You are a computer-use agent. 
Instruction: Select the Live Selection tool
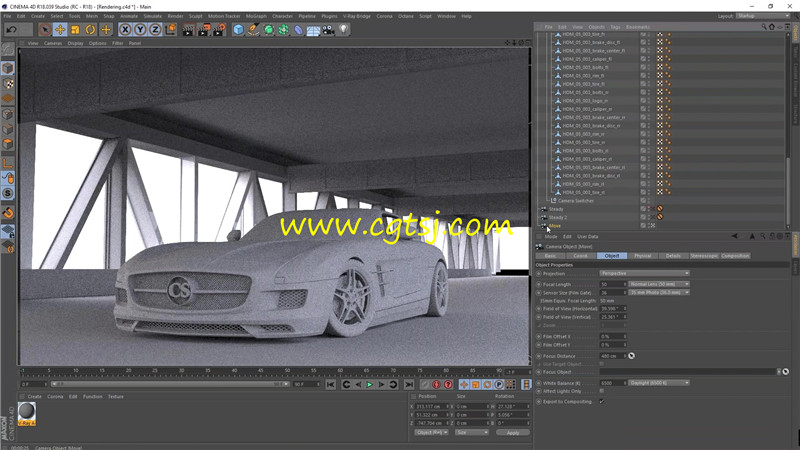(45, 30)
